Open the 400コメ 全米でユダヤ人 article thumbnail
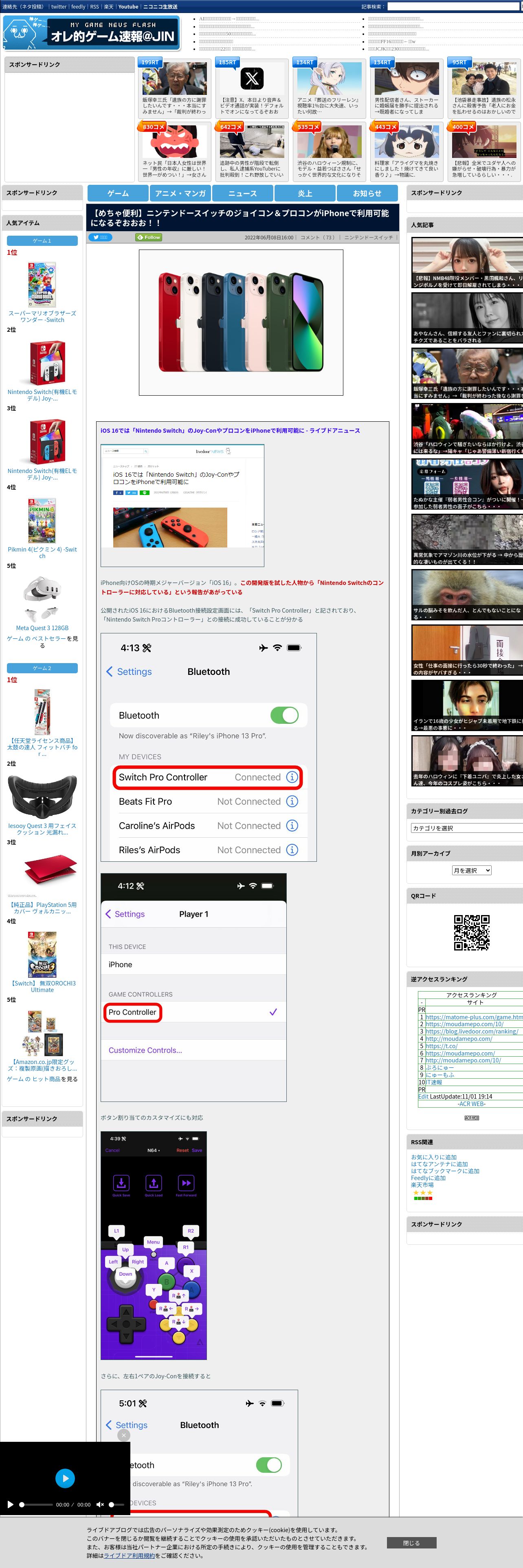The image size is (523, 1568). (x=484, y=142)
